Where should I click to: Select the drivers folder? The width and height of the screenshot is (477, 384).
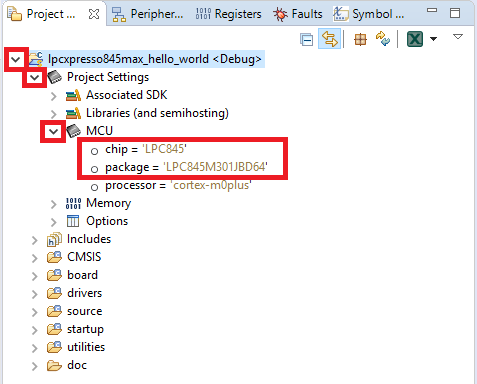[x=84, y=293]
